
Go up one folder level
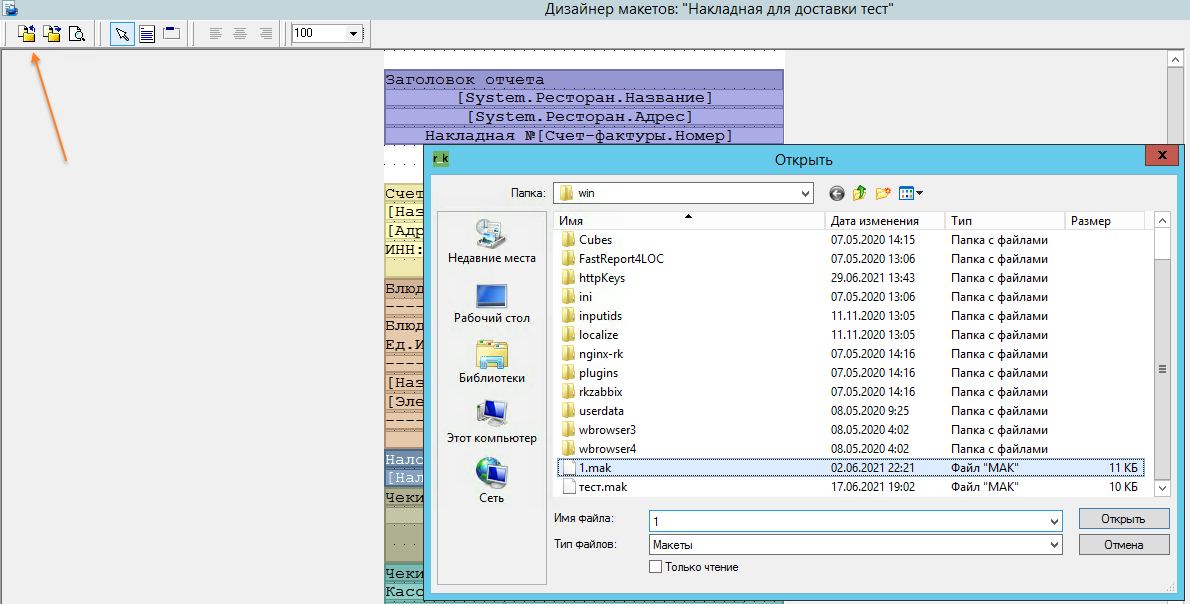coord(859,193)
